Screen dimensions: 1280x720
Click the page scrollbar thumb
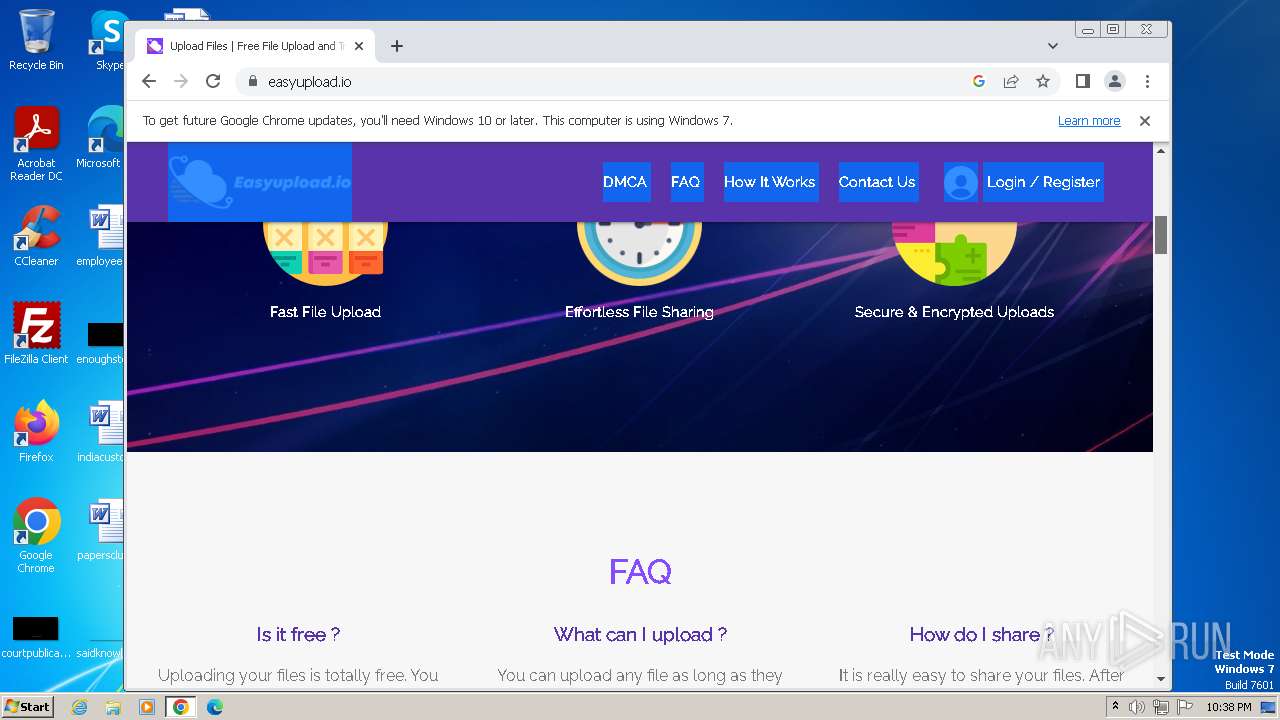pos(1161,235)
